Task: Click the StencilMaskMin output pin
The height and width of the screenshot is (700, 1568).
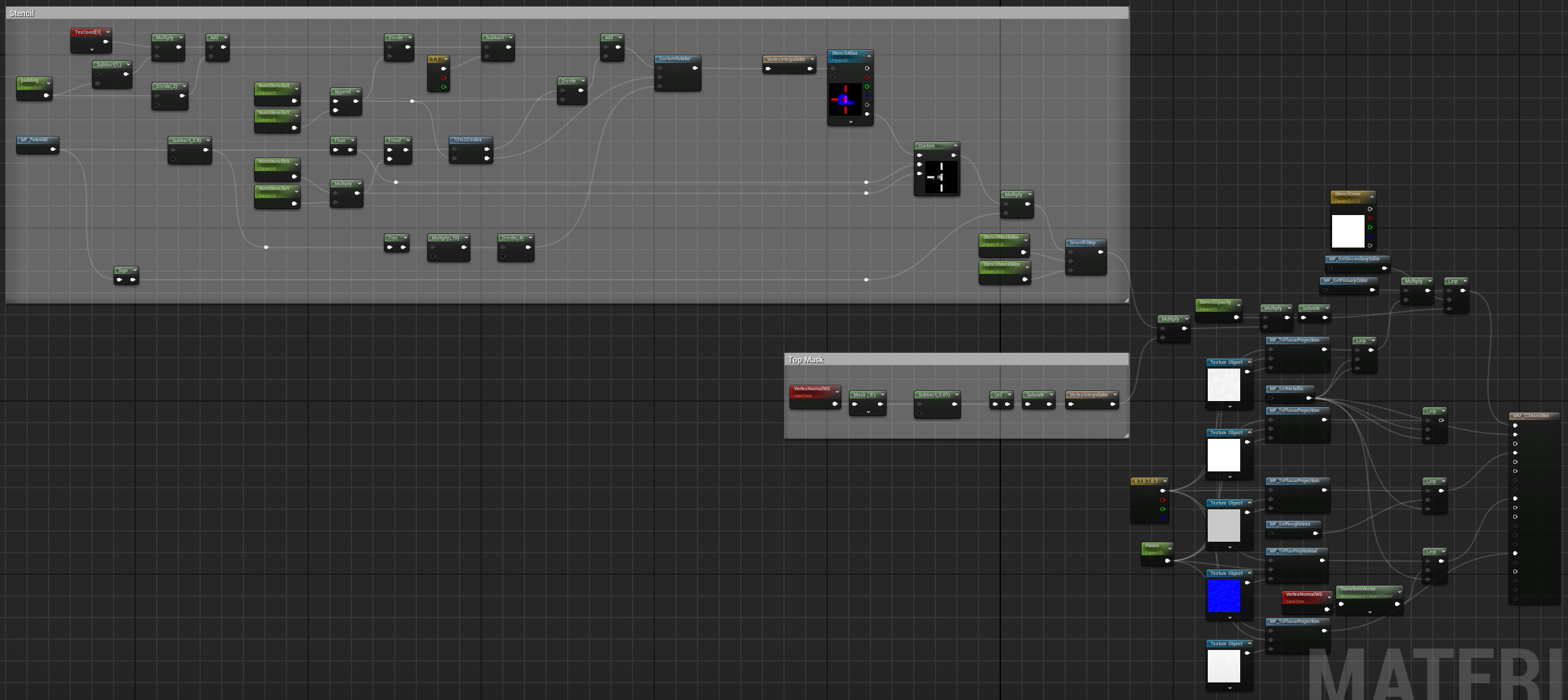Action: (x=1023, y=252)
